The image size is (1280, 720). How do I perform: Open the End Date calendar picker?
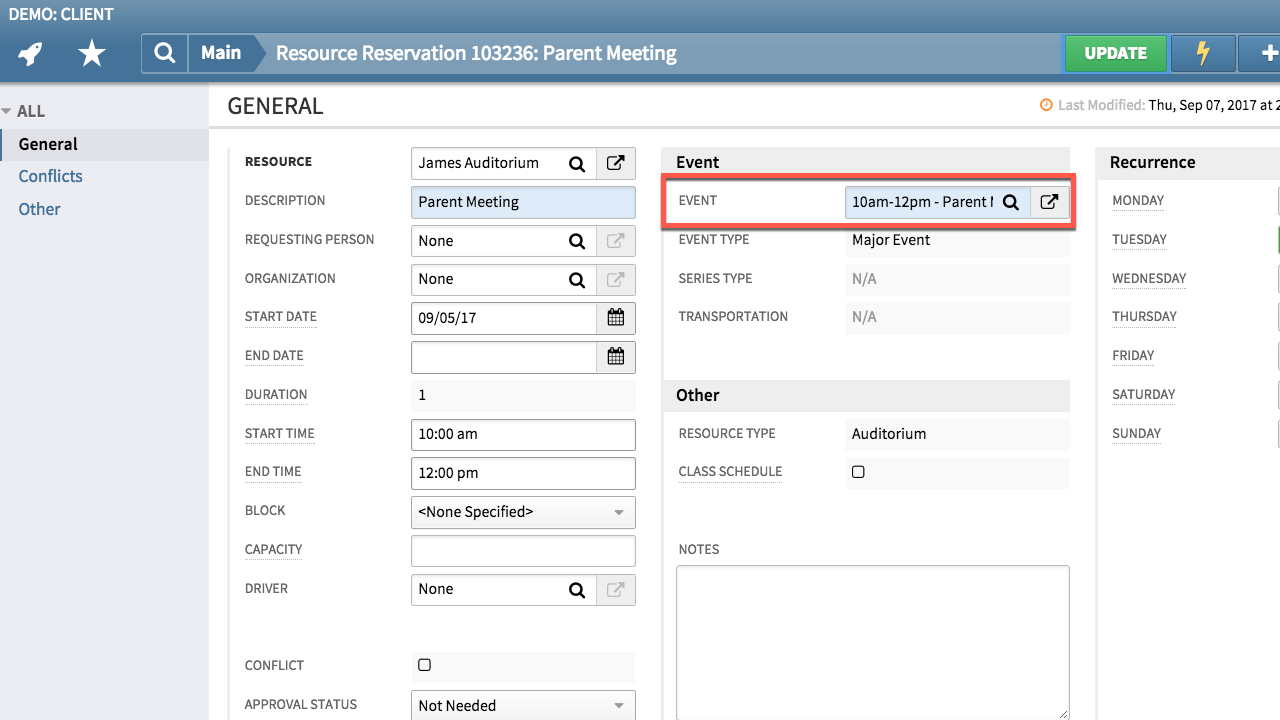617,356
